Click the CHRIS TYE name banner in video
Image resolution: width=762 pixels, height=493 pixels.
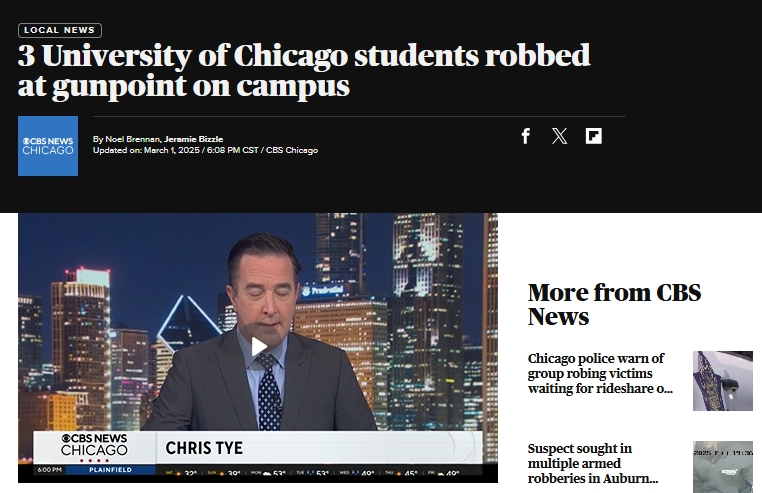click(204, 448)
